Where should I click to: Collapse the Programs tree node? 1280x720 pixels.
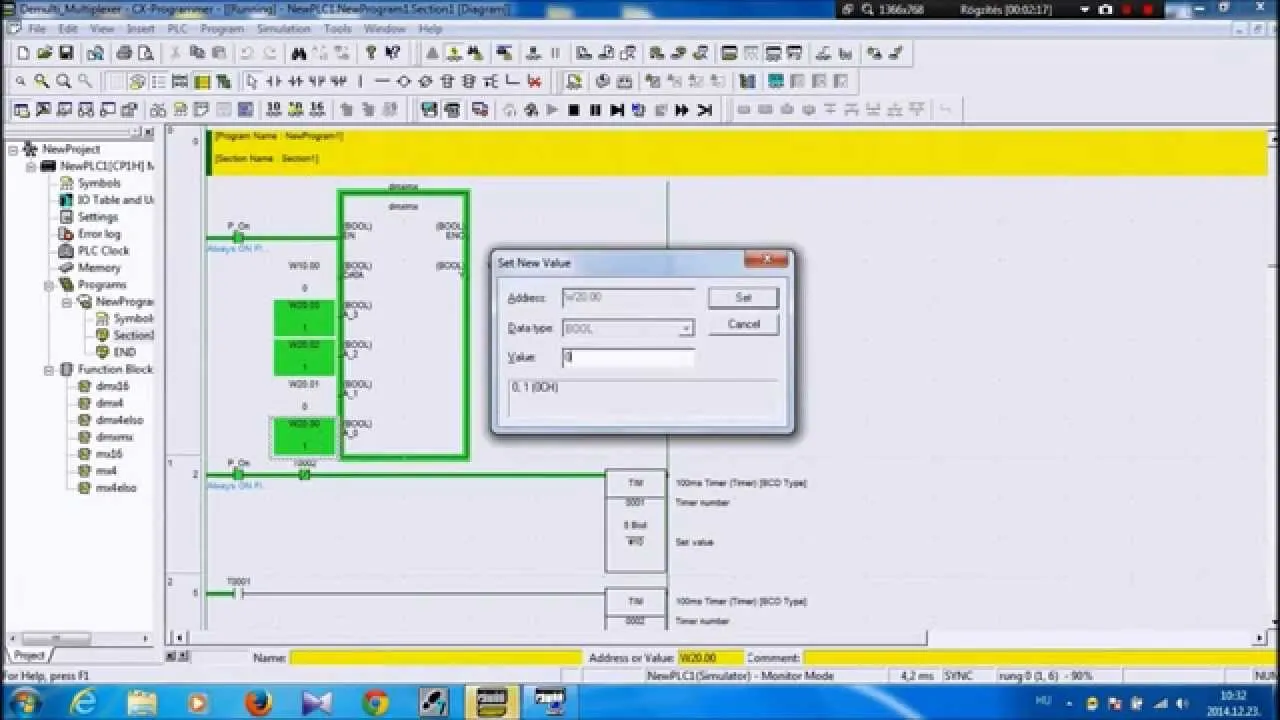pyautogui.click(x=49, y=285)
